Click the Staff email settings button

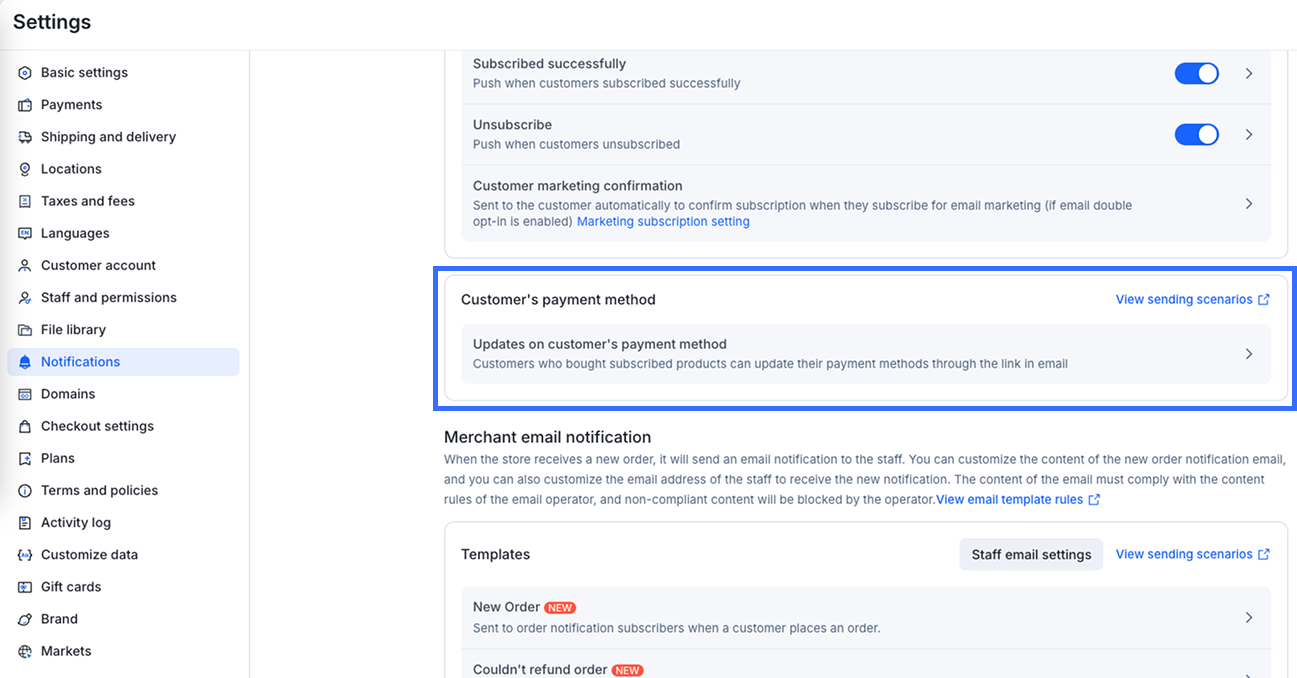(x=1031, y=554)
